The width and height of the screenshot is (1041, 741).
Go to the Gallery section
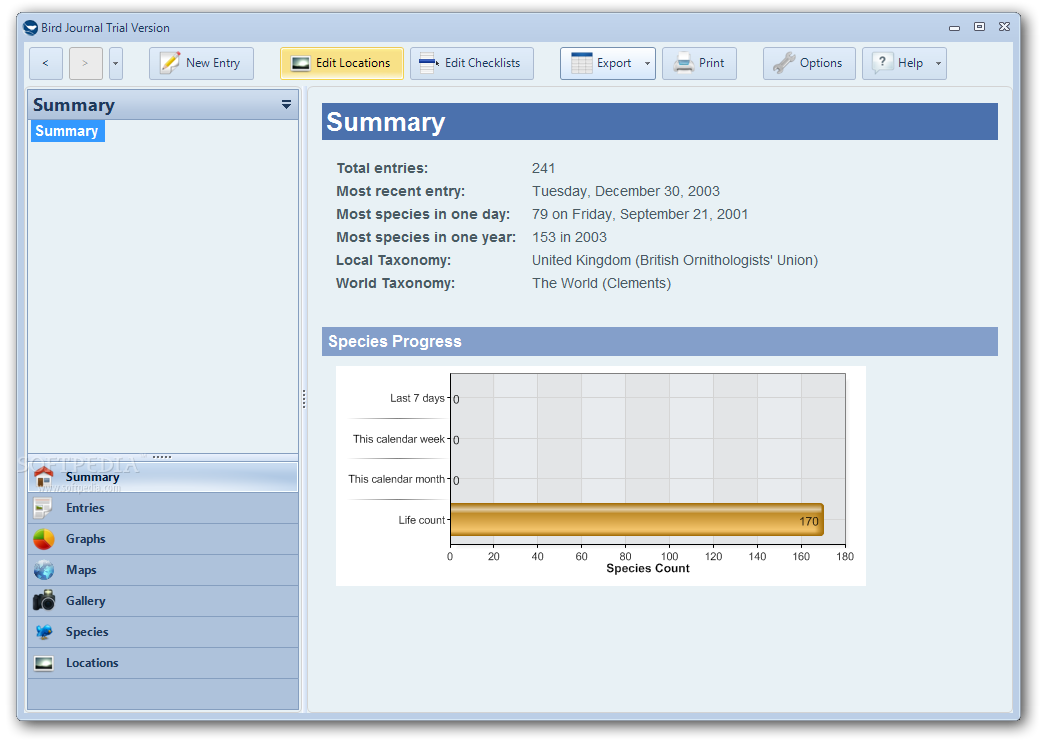(163, 601)
